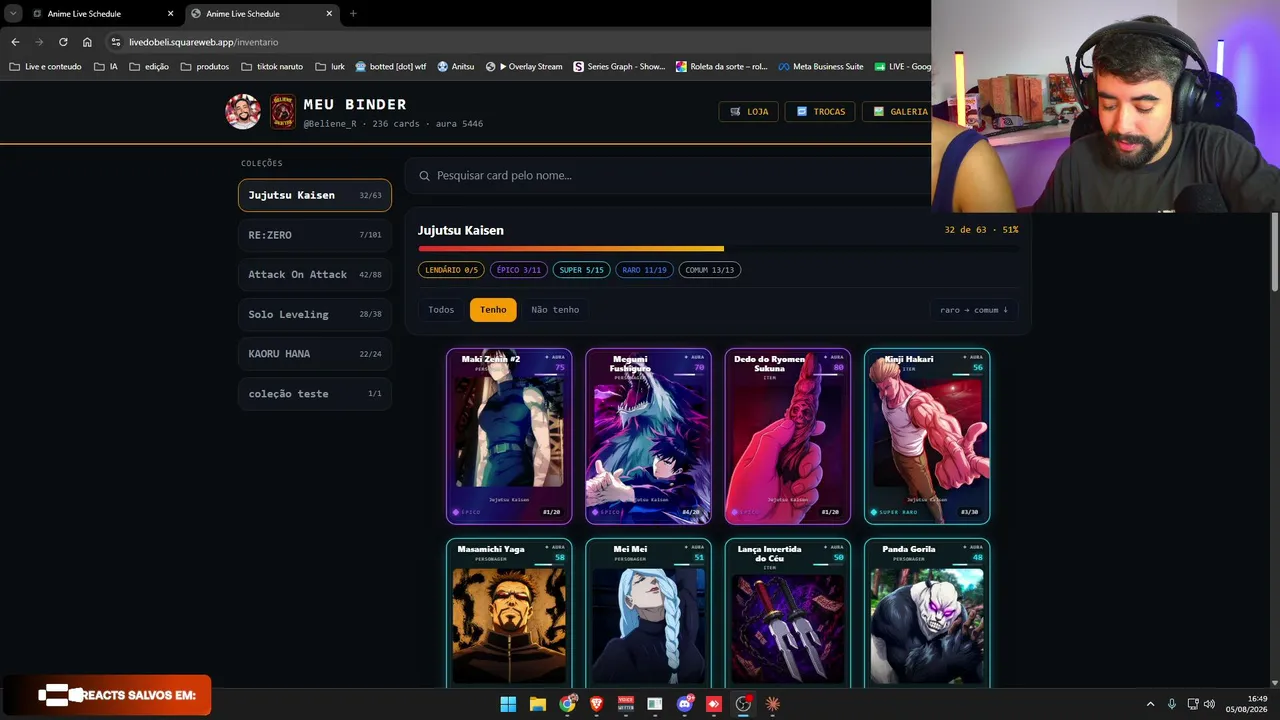This screenshot has height=720, width=1280.
Task: Close the active Anime Live Schedule tab
Action: [329, 14]
